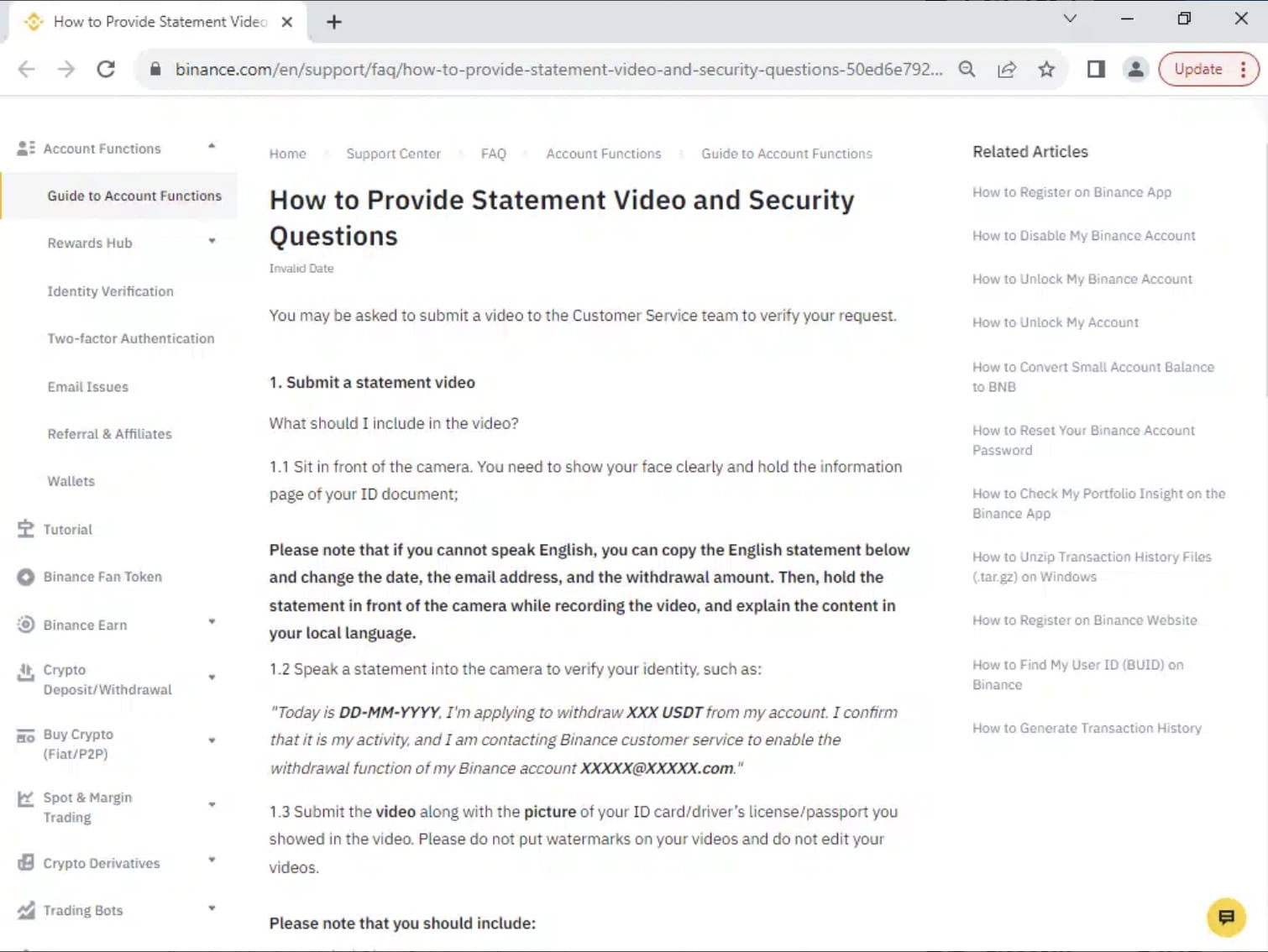The height and width of the screenshot is (952, 1268).
Task: Expand the Rewards Hub section
Action: point(211,243)
